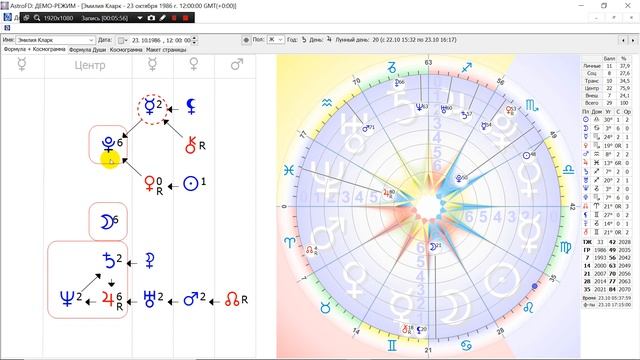The height and width of the screenshot is (360, 640).
Task: Click the small icon below app menu
Action: coord(7,28)
